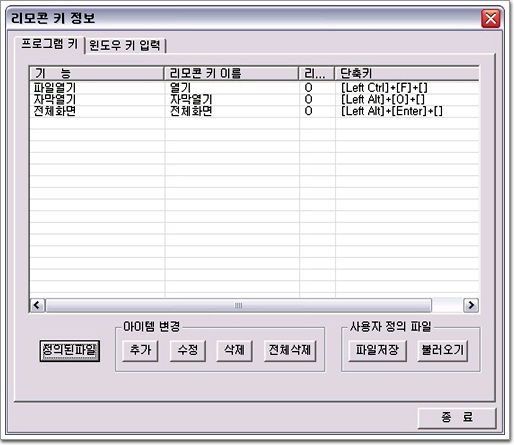Screen dimensions: 514x445
Task: Click the left scroll arrow of the list
Action: tap(37, 305)
